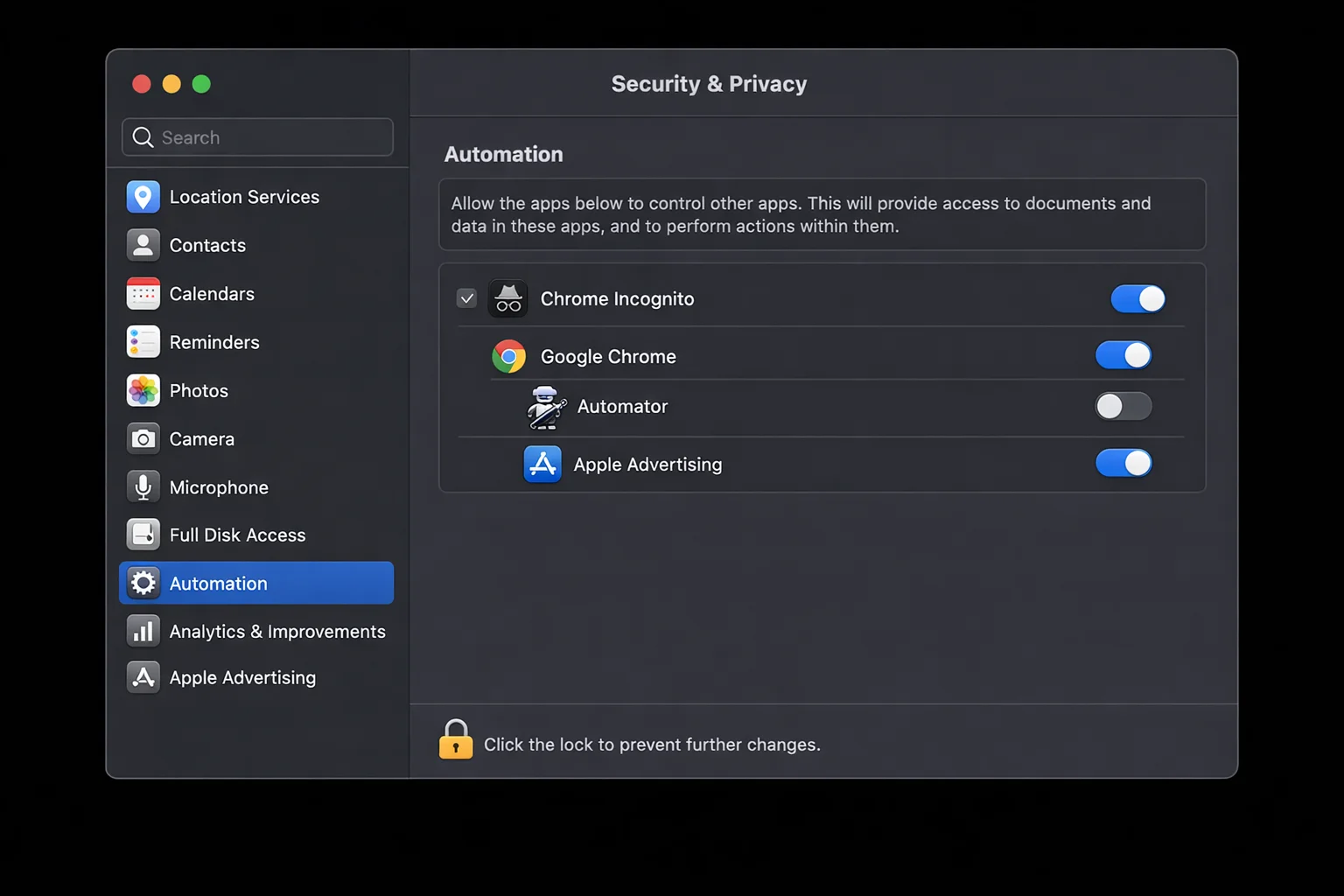Click the Automation gear icon
The height and width of the screenshot is (896, 1344).
[143, 583]
